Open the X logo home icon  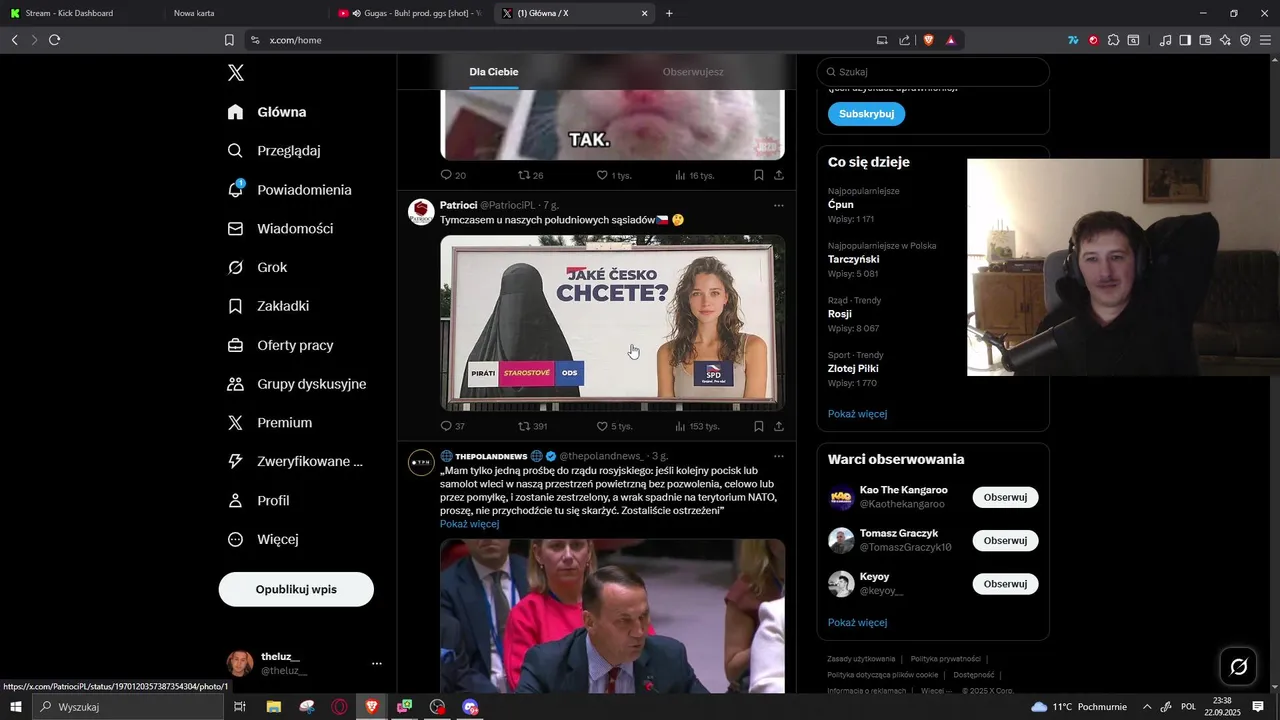pos(236,73)
